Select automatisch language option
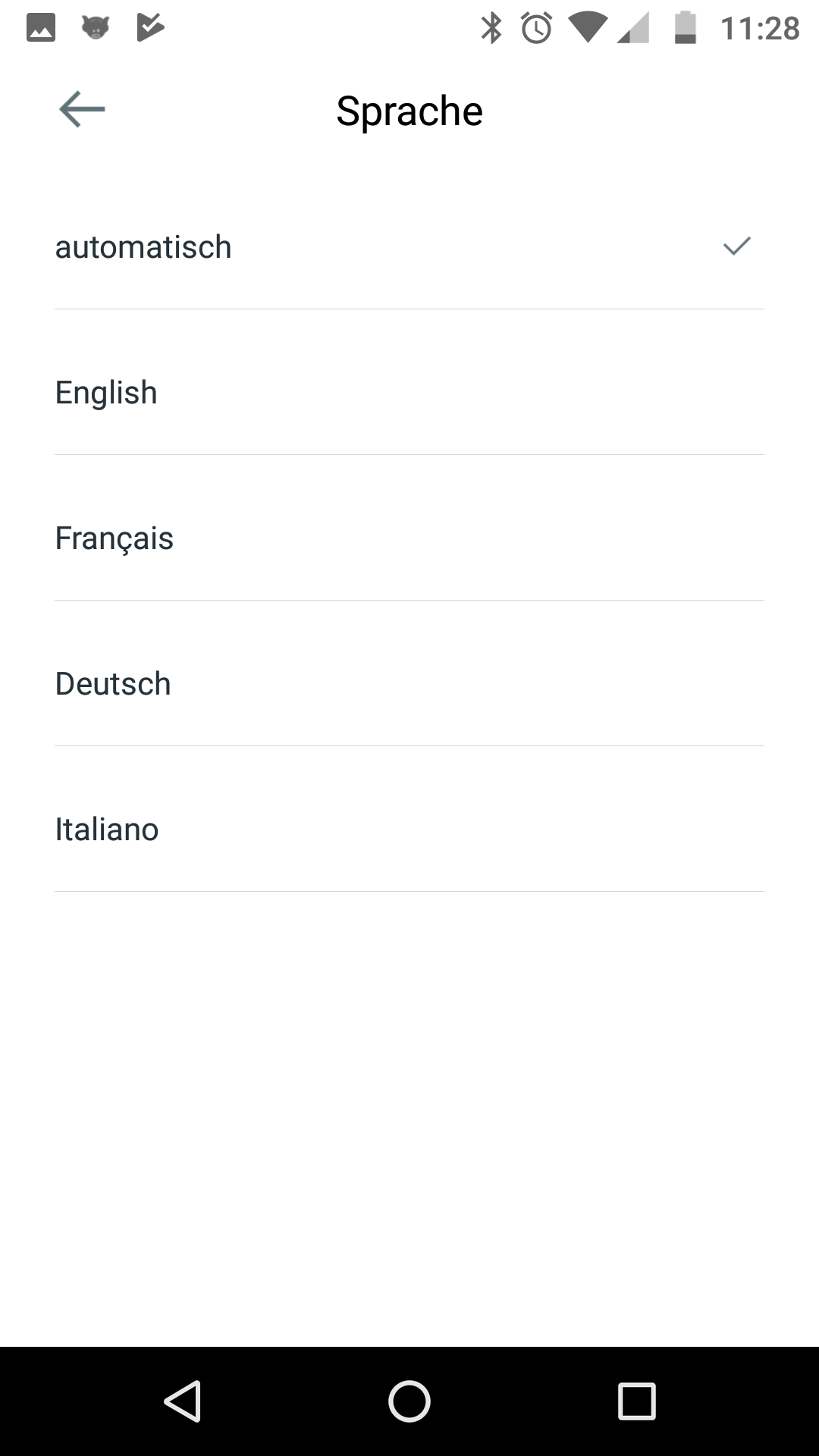Image resolution: width=819 pixels, height=1456 pixels. 143,247
